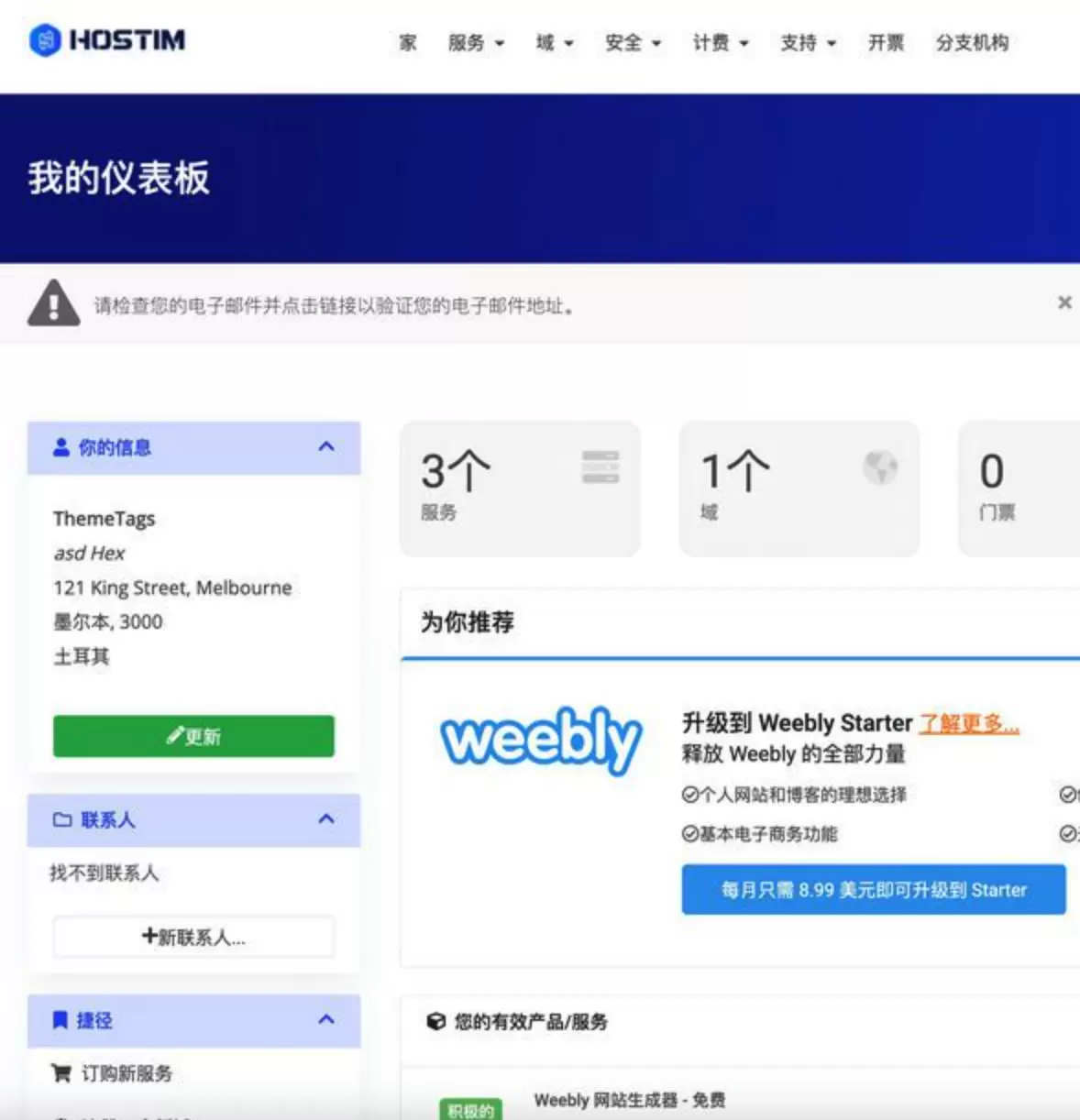1080x1120 pixels.
Task: Click the 积极的 status badge
Action: 470,1110
